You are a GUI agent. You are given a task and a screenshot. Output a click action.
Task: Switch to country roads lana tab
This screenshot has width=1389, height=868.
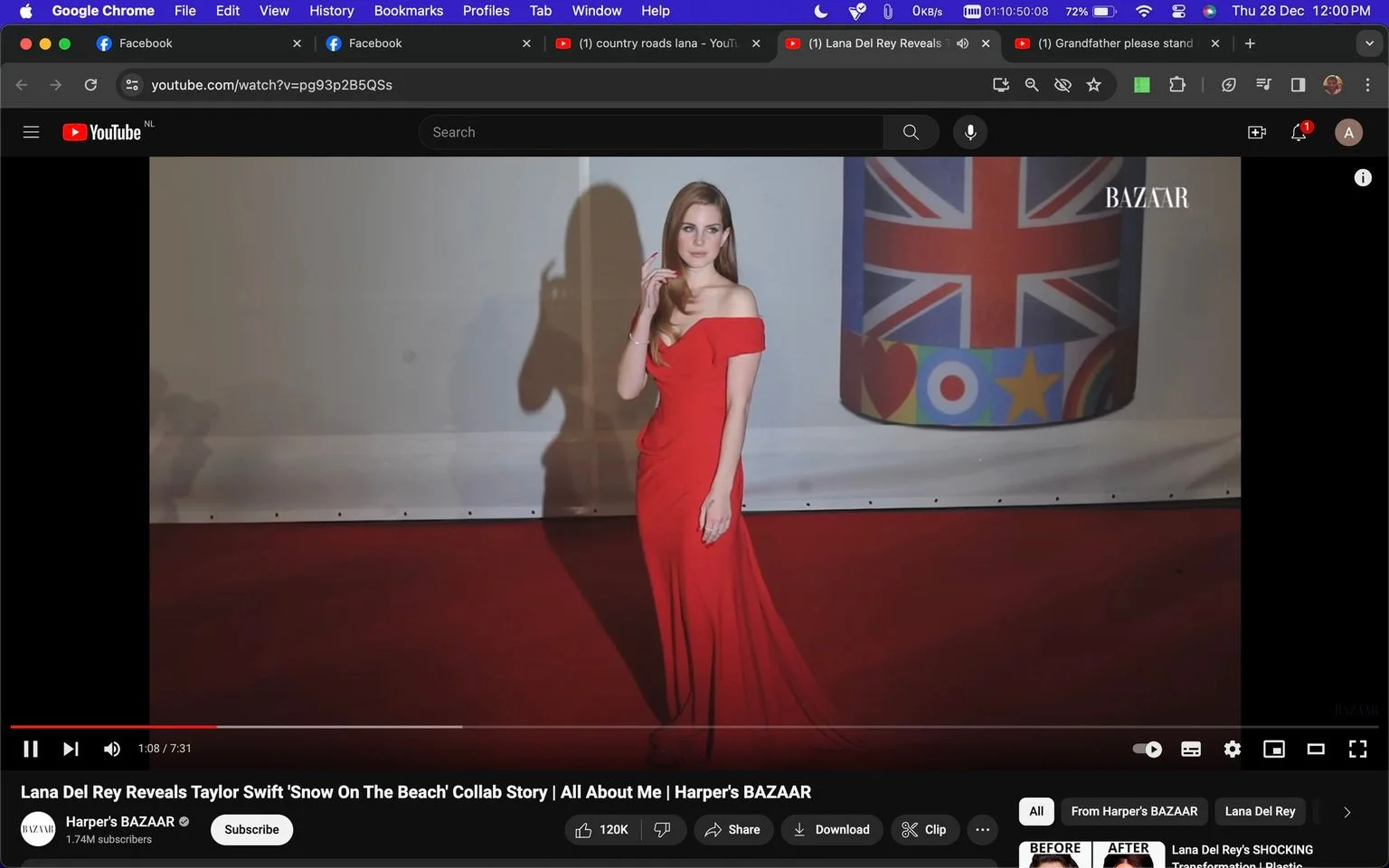[x=658, y=43]
